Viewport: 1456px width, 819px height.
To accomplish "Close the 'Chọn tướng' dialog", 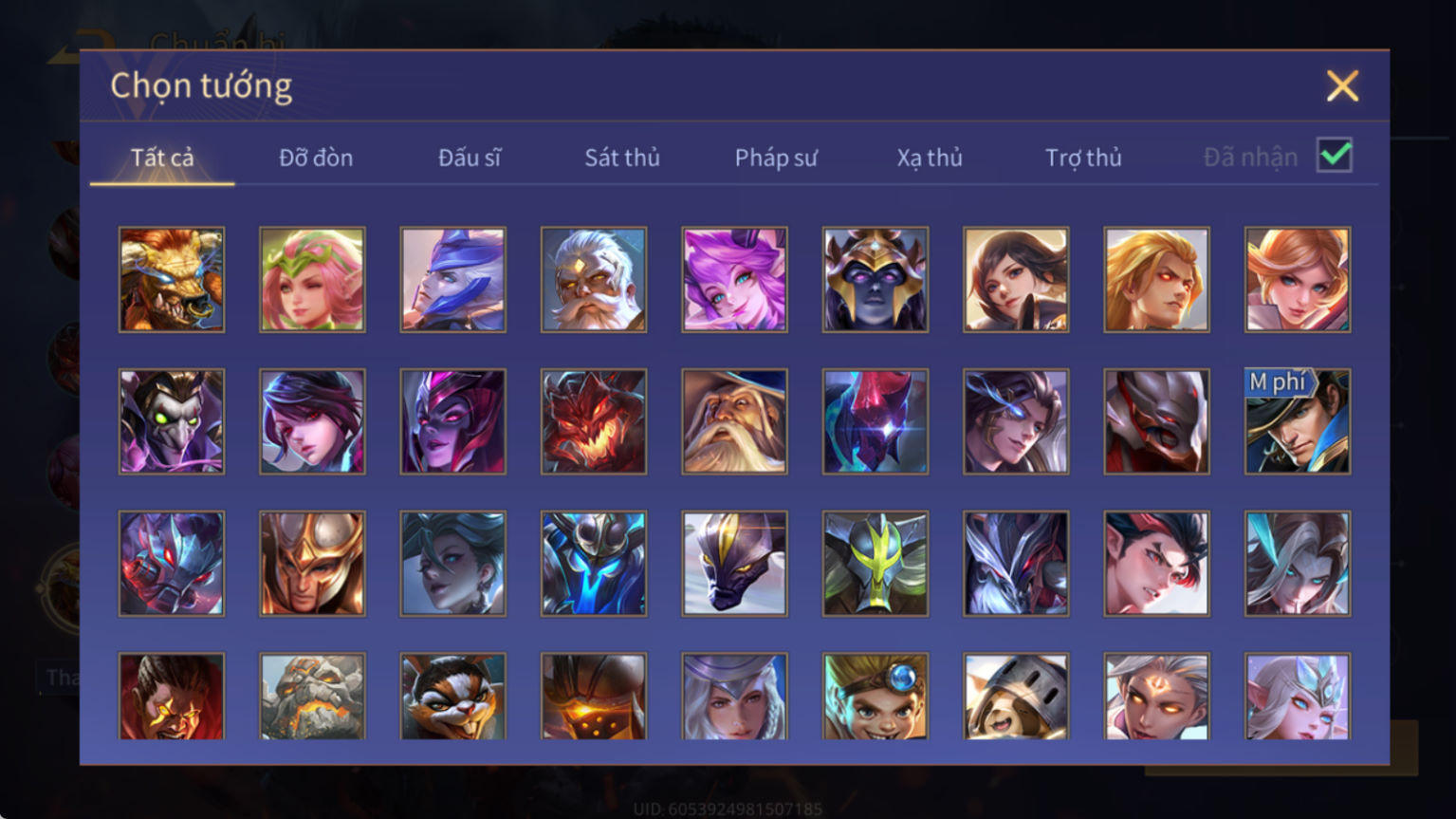I will pos(1342,86).
